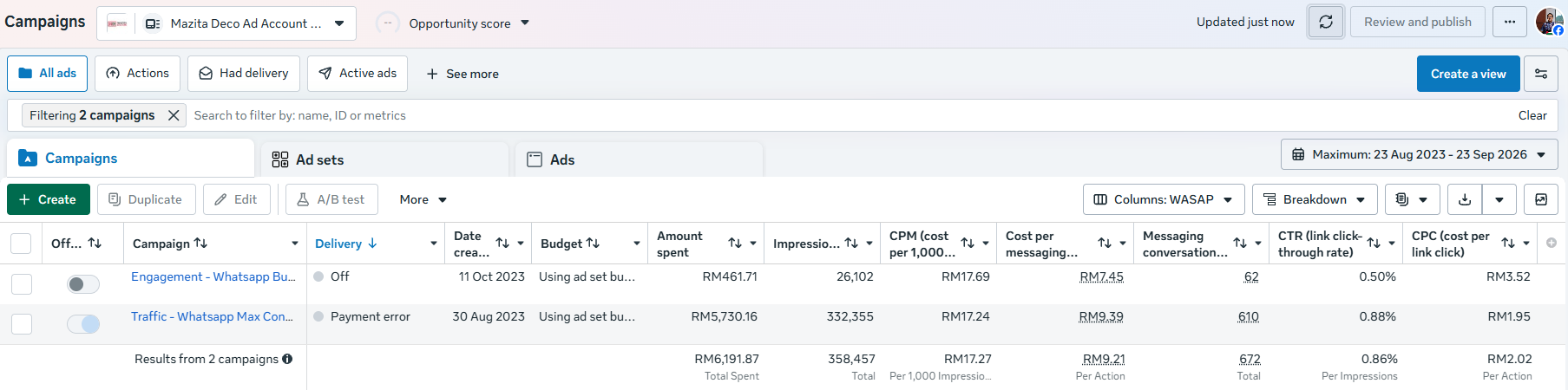Click the Opportunity score circle icon
This screenshot has width=1568, height=390.
click(x=387, y=23)
